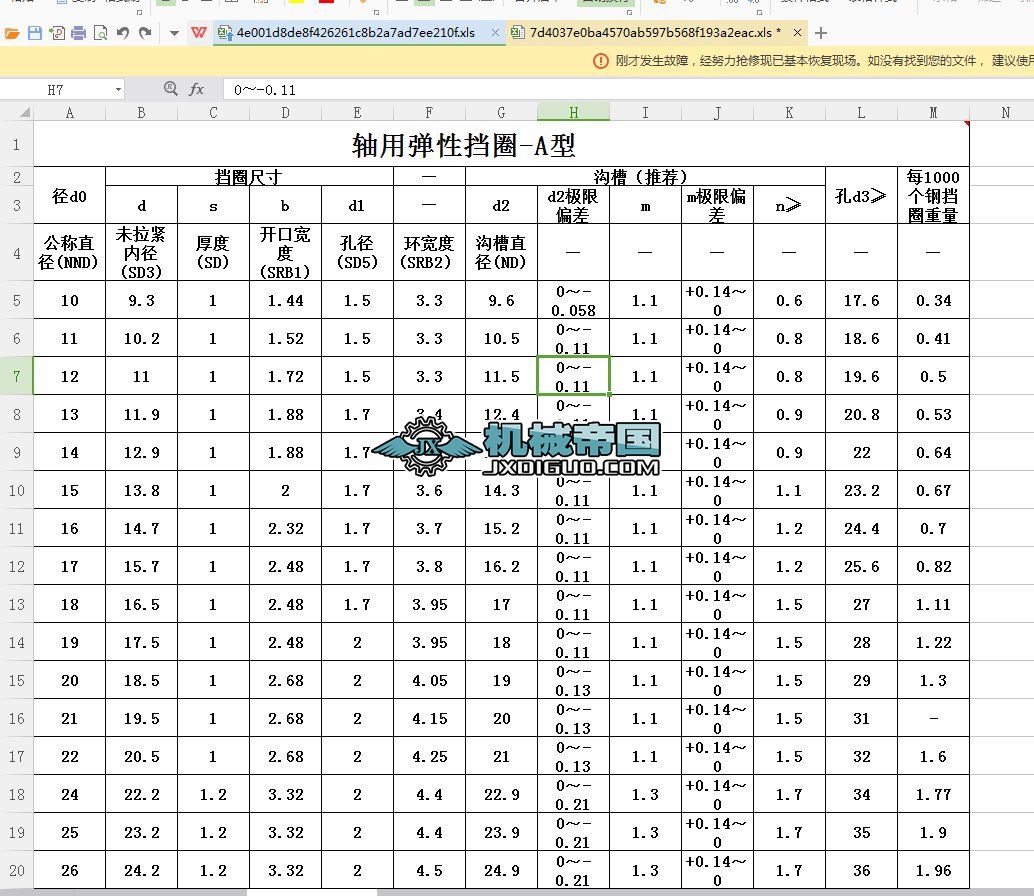
Task: Open the insert function fx button
Action: (197, 89)
